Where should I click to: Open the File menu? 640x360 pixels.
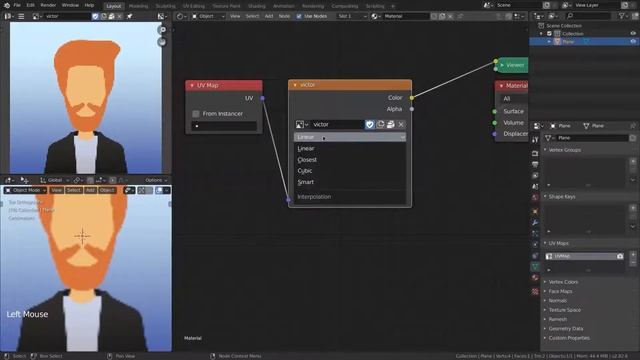[x=17, y=5]
